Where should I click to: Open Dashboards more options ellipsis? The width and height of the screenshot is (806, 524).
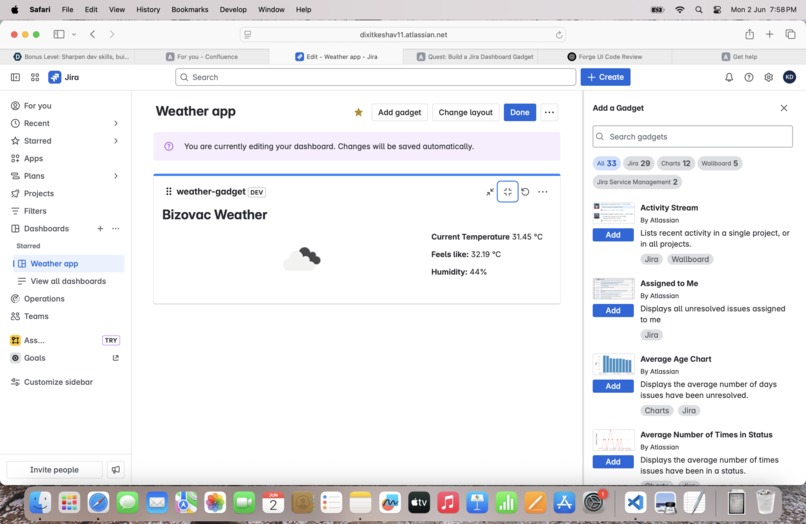(116, 228)
